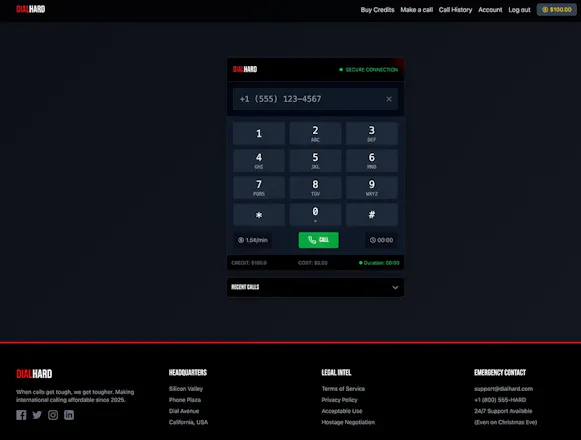Tap keypad digit 1
This screenshot has height=440, width=581.
tap(259, 133)
